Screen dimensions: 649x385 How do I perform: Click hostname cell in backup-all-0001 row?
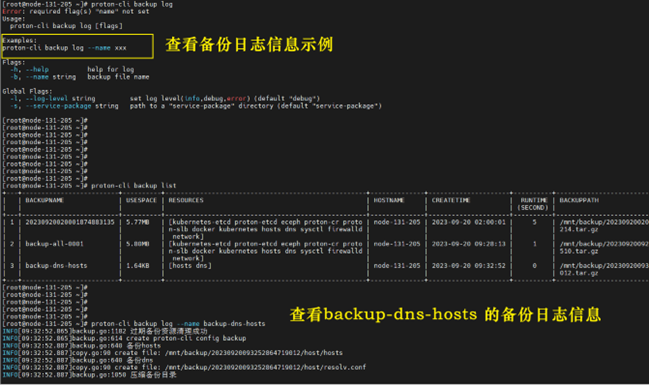pos(397,244)
